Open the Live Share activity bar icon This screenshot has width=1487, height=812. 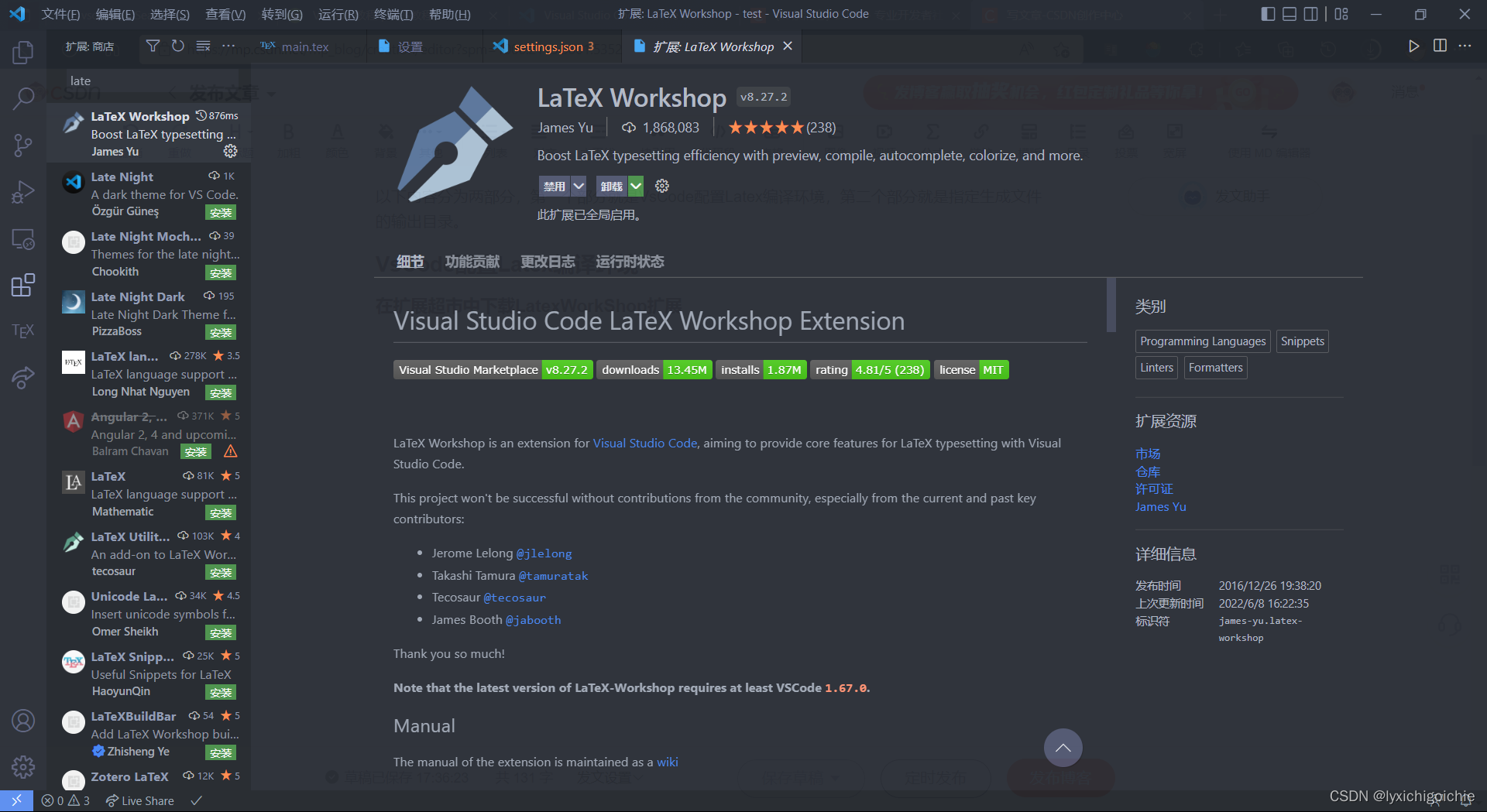tap(23, 378)
